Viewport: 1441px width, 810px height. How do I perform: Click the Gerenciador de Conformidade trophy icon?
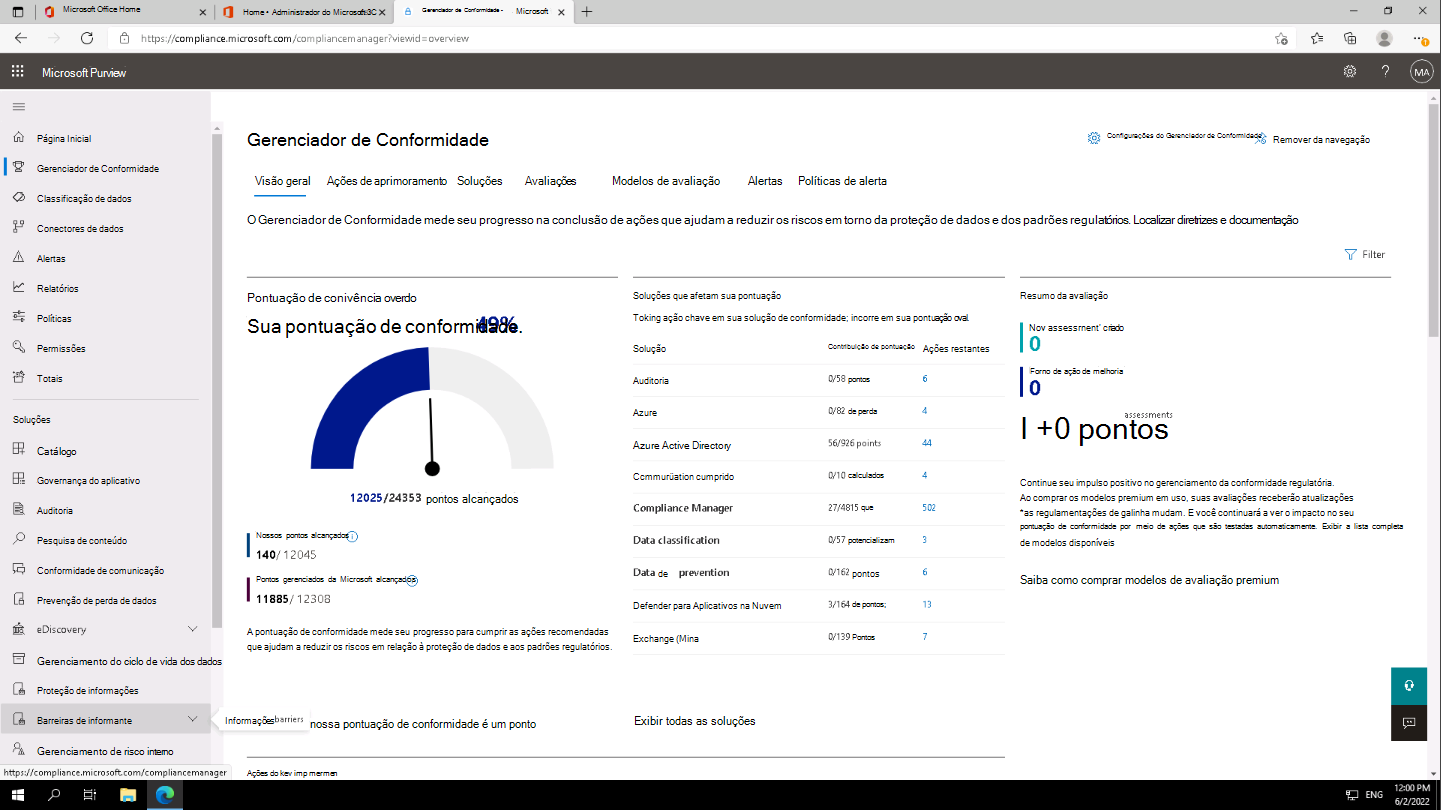tap(18, 168)
